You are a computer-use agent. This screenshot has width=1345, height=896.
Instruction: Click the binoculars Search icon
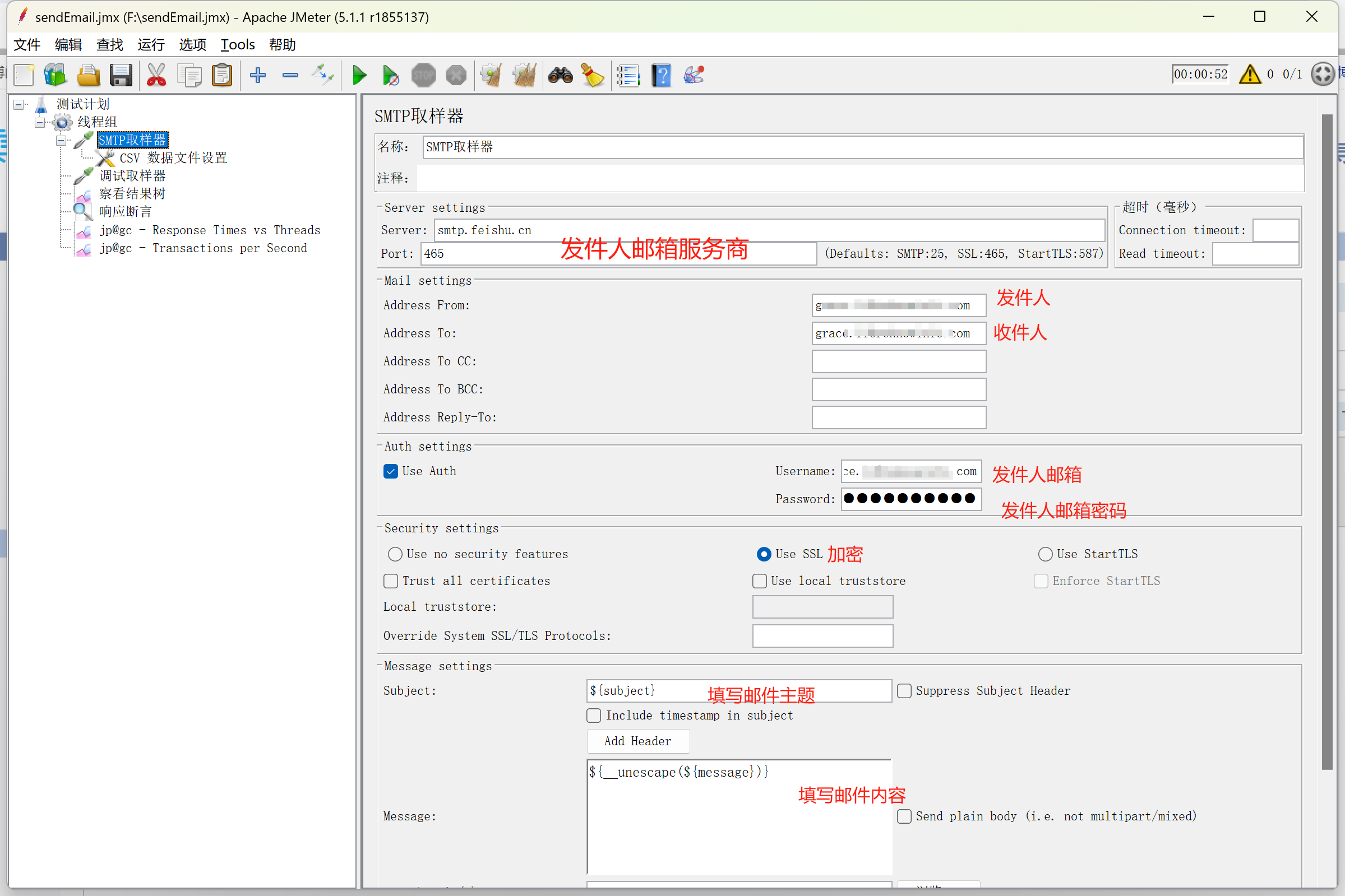point(560,75)
